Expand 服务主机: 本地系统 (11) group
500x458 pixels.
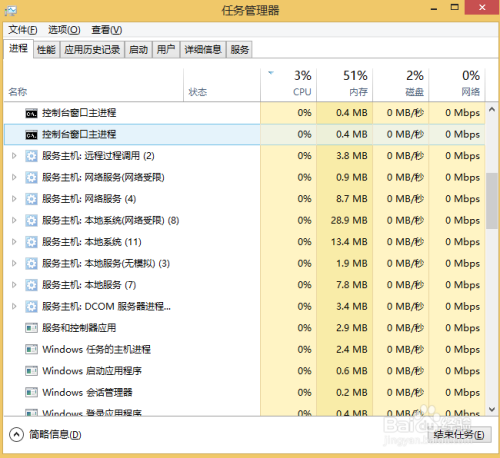tap(14, 242)
